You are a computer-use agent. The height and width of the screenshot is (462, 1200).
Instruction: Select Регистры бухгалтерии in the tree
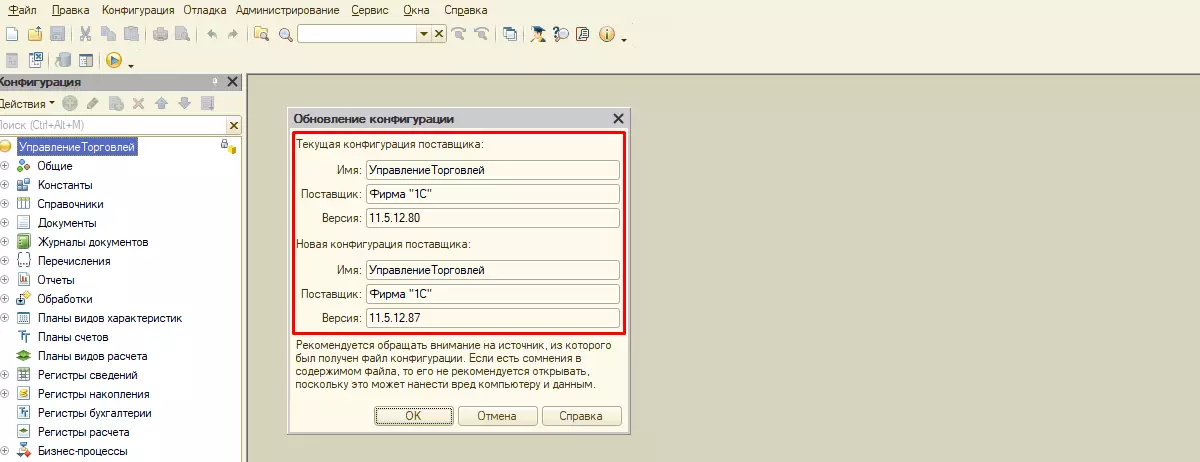click(95, 413)
